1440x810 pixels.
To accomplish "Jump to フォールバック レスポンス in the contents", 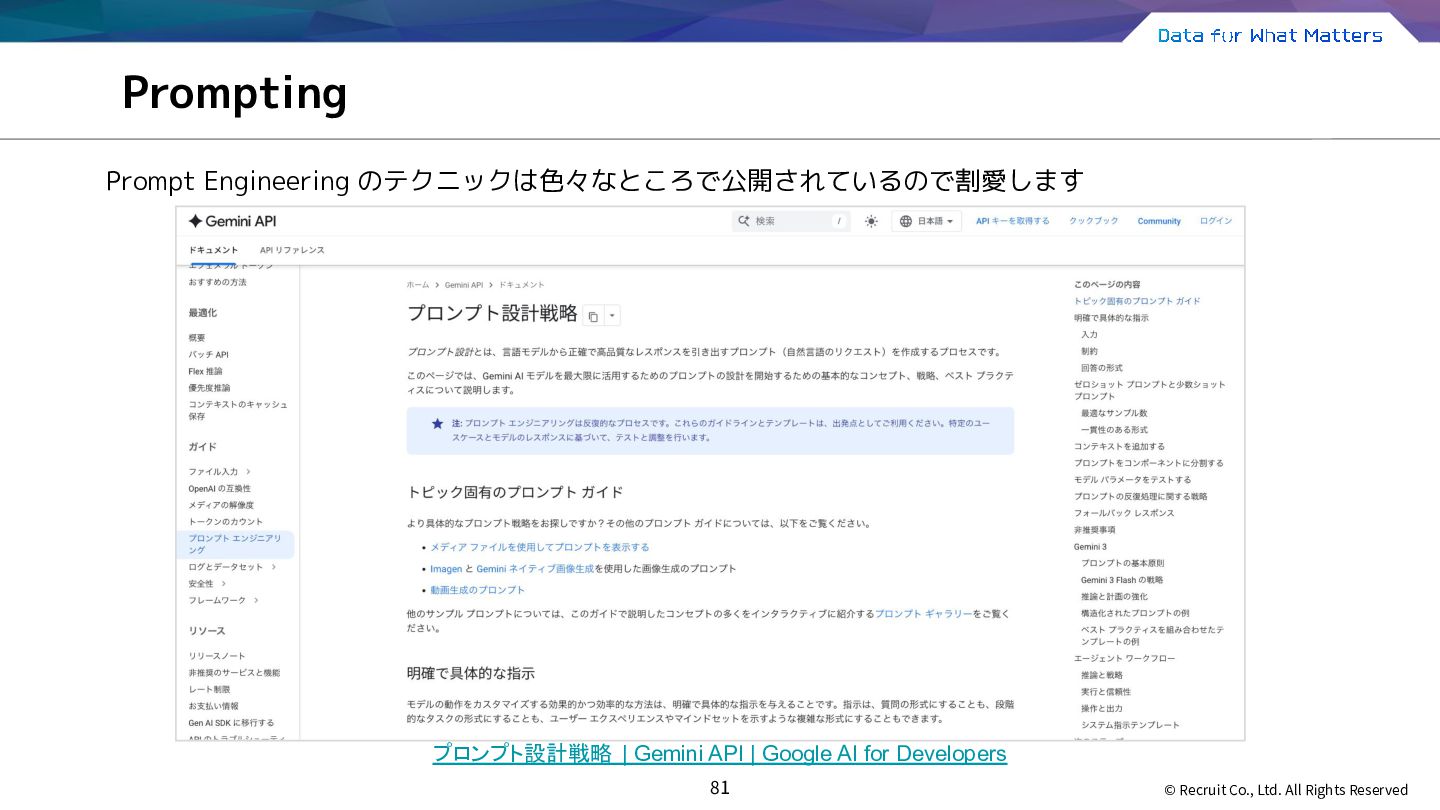I will 1124,513.
